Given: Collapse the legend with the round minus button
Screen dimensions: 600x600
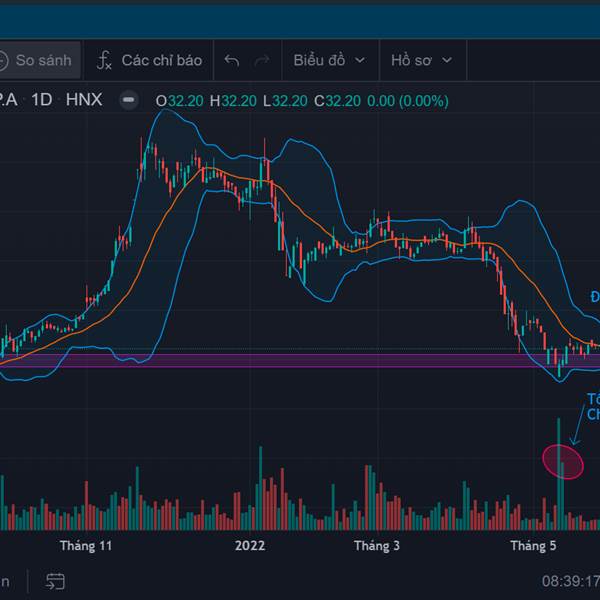Looking at the screenshot, I should pyautogui.click(x=128, y=100).
